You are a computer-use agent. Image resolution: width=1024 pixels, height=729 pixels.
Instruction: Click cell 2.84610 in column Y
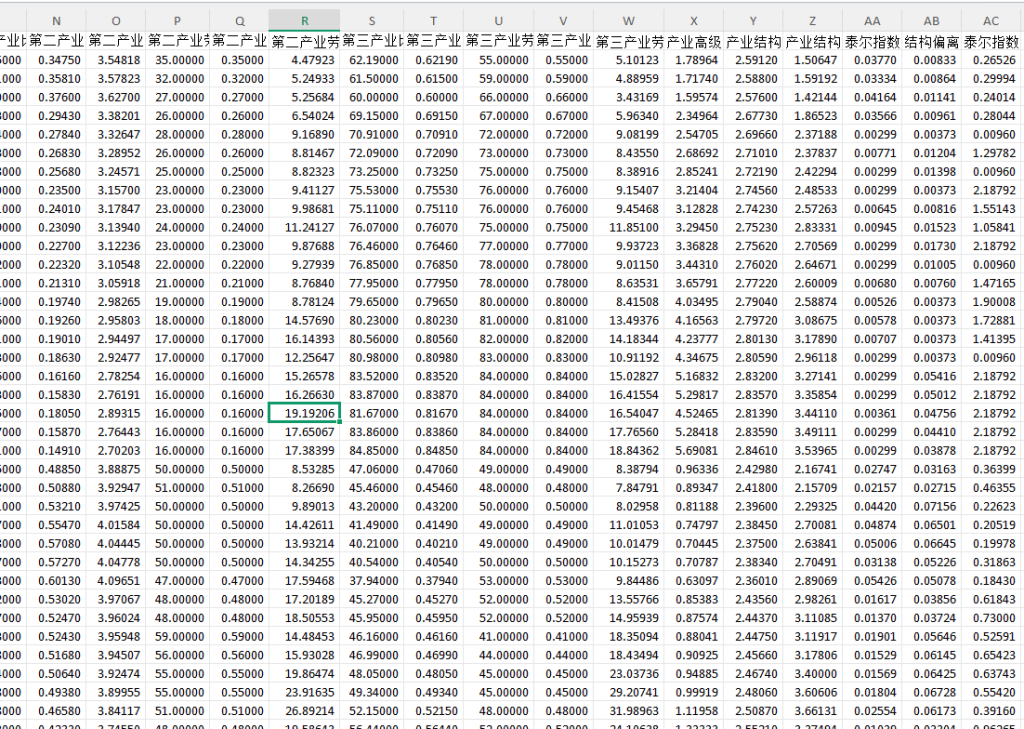tap(753, 451)
